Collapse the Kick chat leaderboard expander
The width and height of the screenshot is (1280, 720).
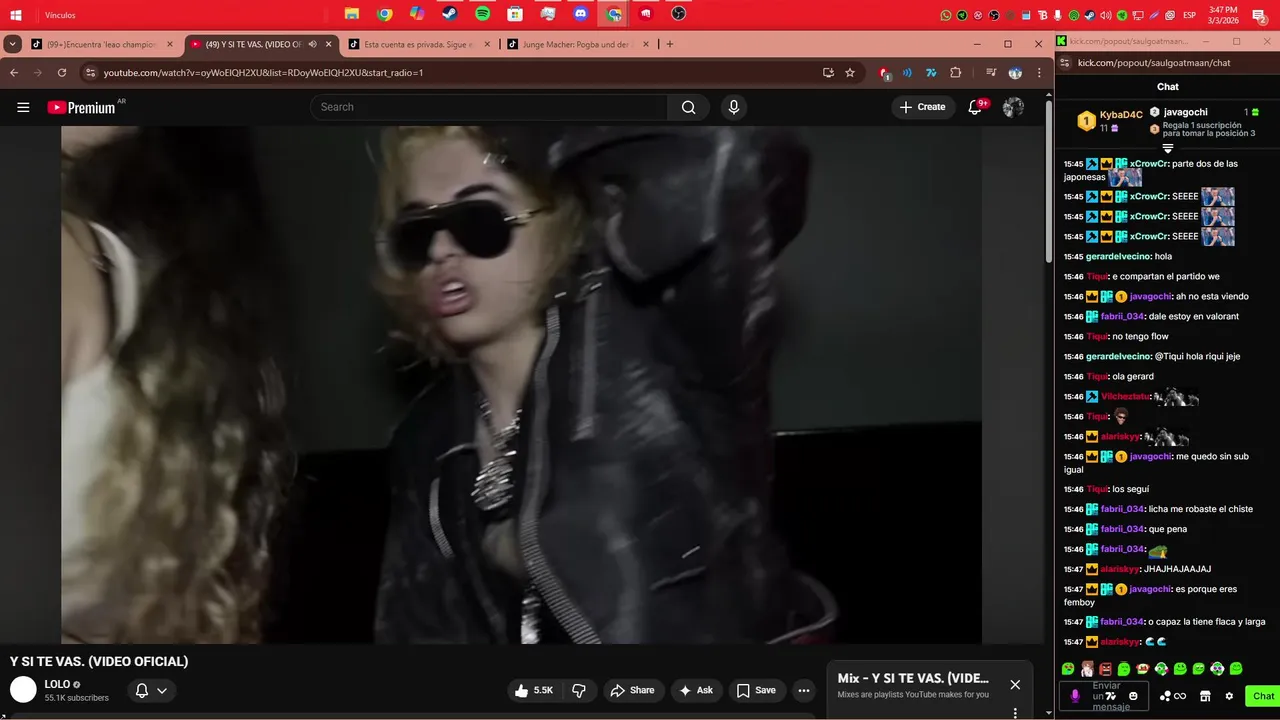pyautogui.click(x=1167, y=149)
